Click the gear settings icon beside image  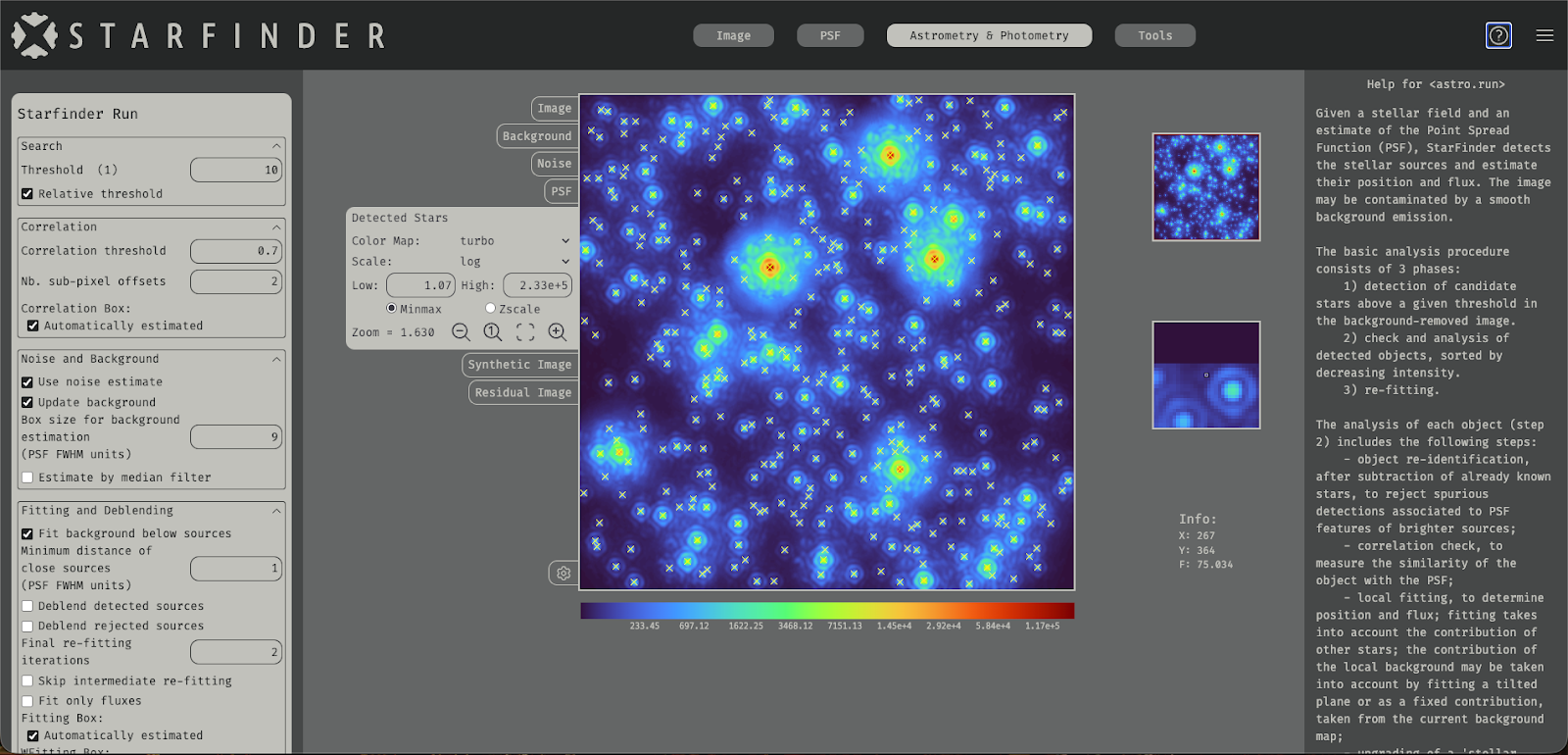coord(563,573)
